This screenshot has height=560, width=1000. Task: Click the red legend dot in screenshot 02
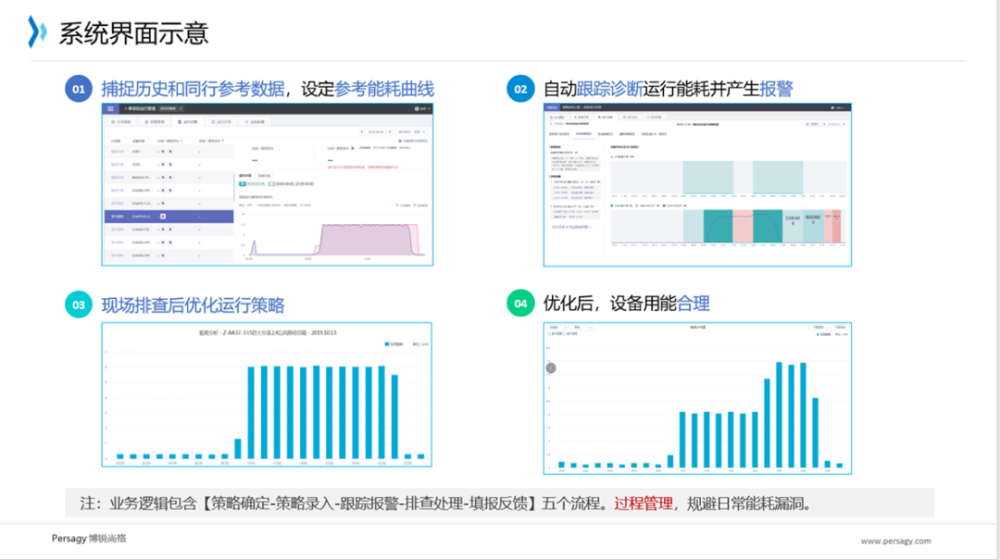click(664, 206)
